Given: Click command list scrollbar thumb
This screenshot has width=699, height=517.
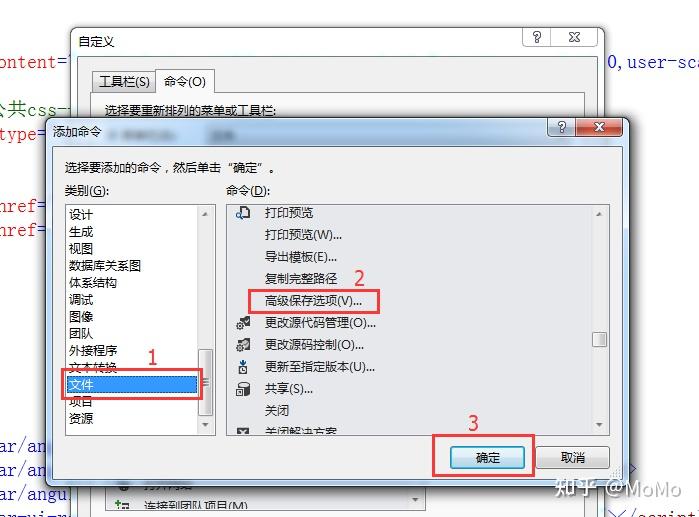Looking at the screenshot, I should (x=599, y=340).
